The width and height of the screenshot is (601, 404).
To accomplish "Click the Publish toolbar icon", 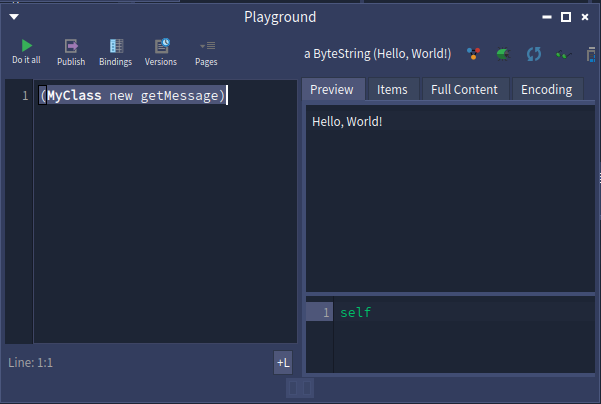I will pyautogui.click(x=71, y=52).
